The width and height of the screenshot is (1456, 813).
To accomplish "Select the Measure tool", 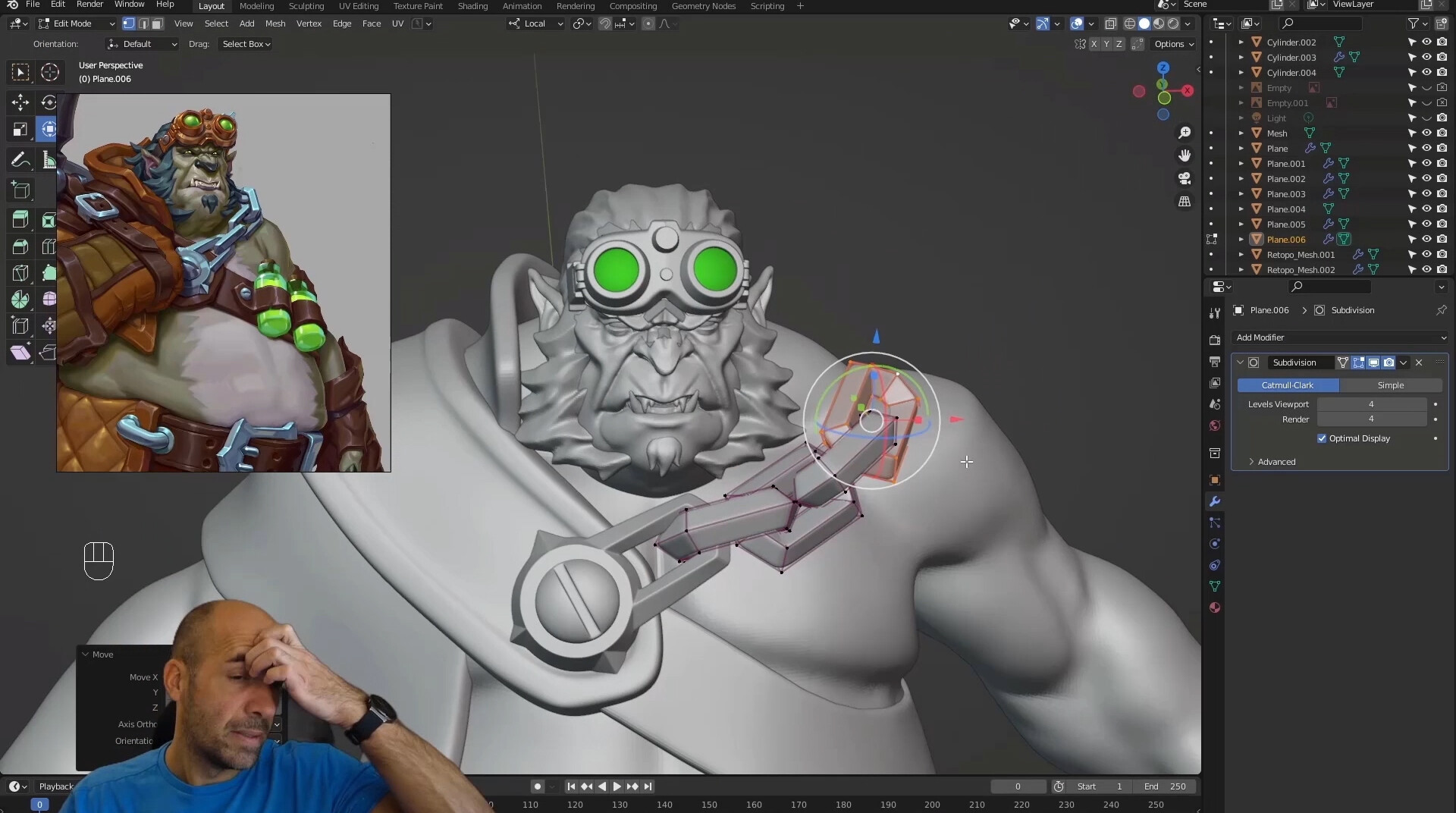I will click(x=49, y=159).
